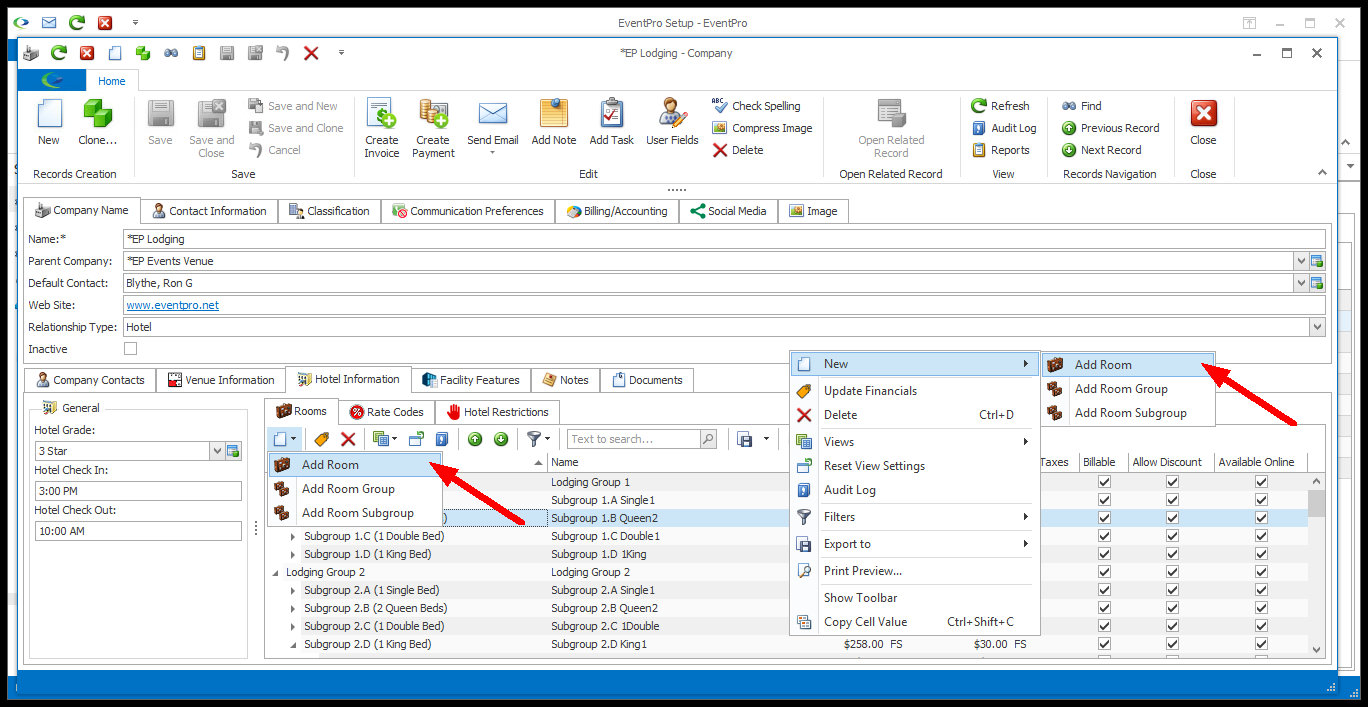Select Add Room Subgroup in the context submenu

pos(1129,413)
